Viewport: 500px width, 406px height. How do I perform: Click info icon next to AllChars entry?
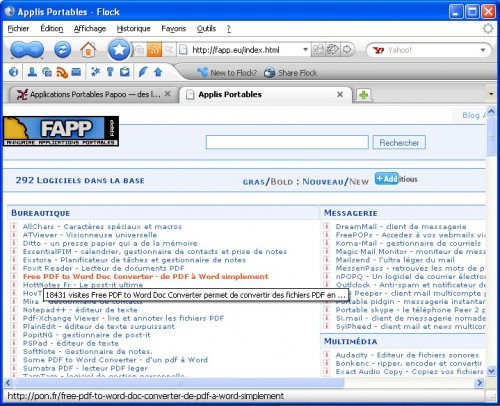tap(14, 226)
